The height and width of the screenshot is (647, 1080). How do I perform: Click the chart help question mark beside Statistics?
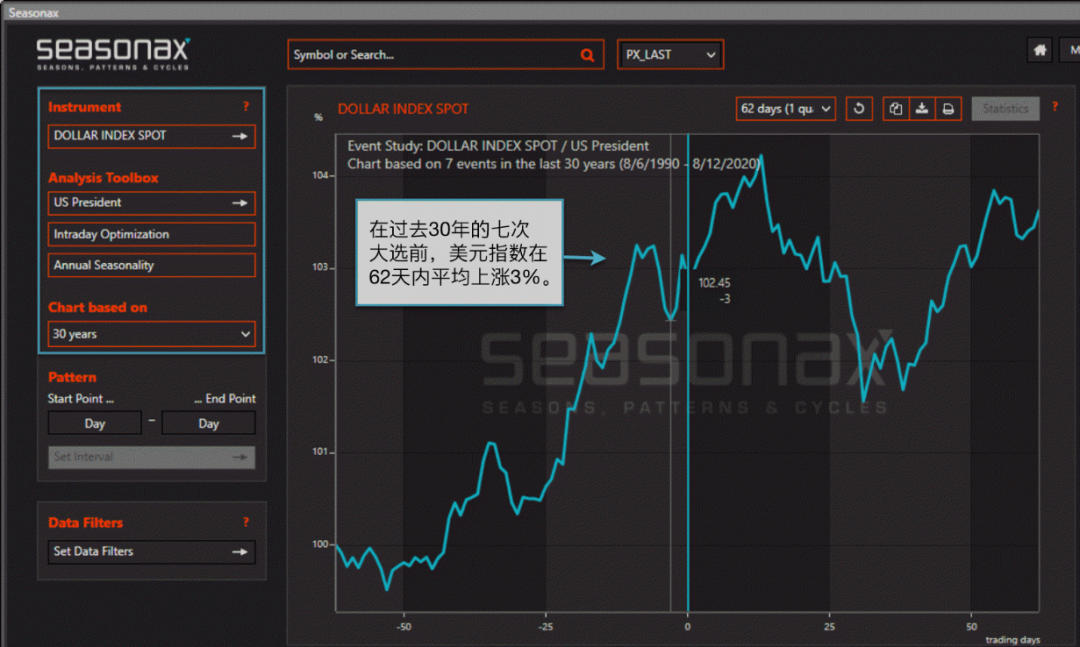pyautogui.click(x=1055, y=107)
